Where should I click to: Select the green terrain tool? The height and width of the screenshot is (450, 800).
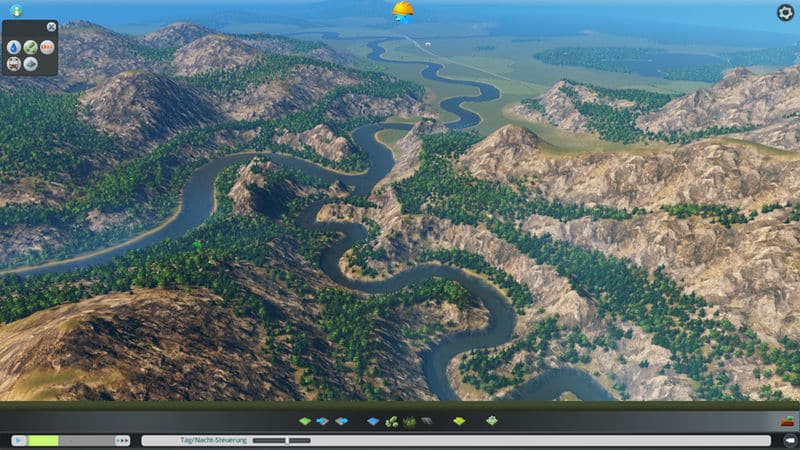tap(307, 422)
